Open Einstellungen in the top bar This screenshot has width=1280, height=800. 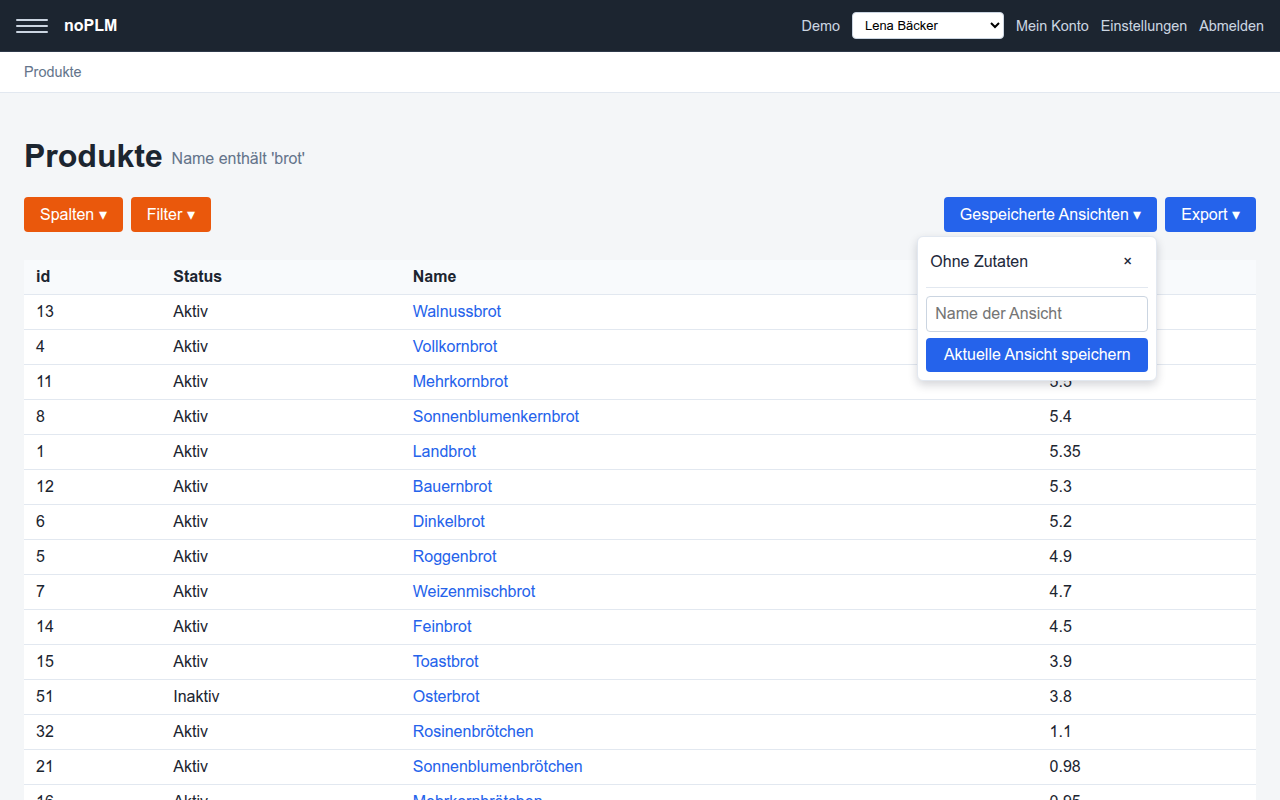click(x=1144, y=26)
